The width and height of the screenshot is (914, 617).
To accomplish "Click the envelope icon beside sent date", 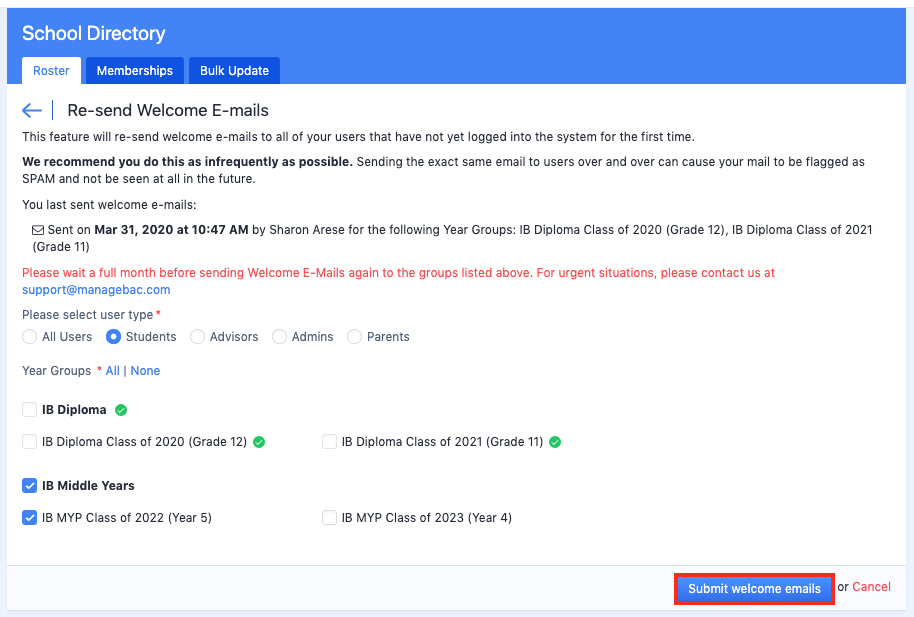I will tap(38, 230).
